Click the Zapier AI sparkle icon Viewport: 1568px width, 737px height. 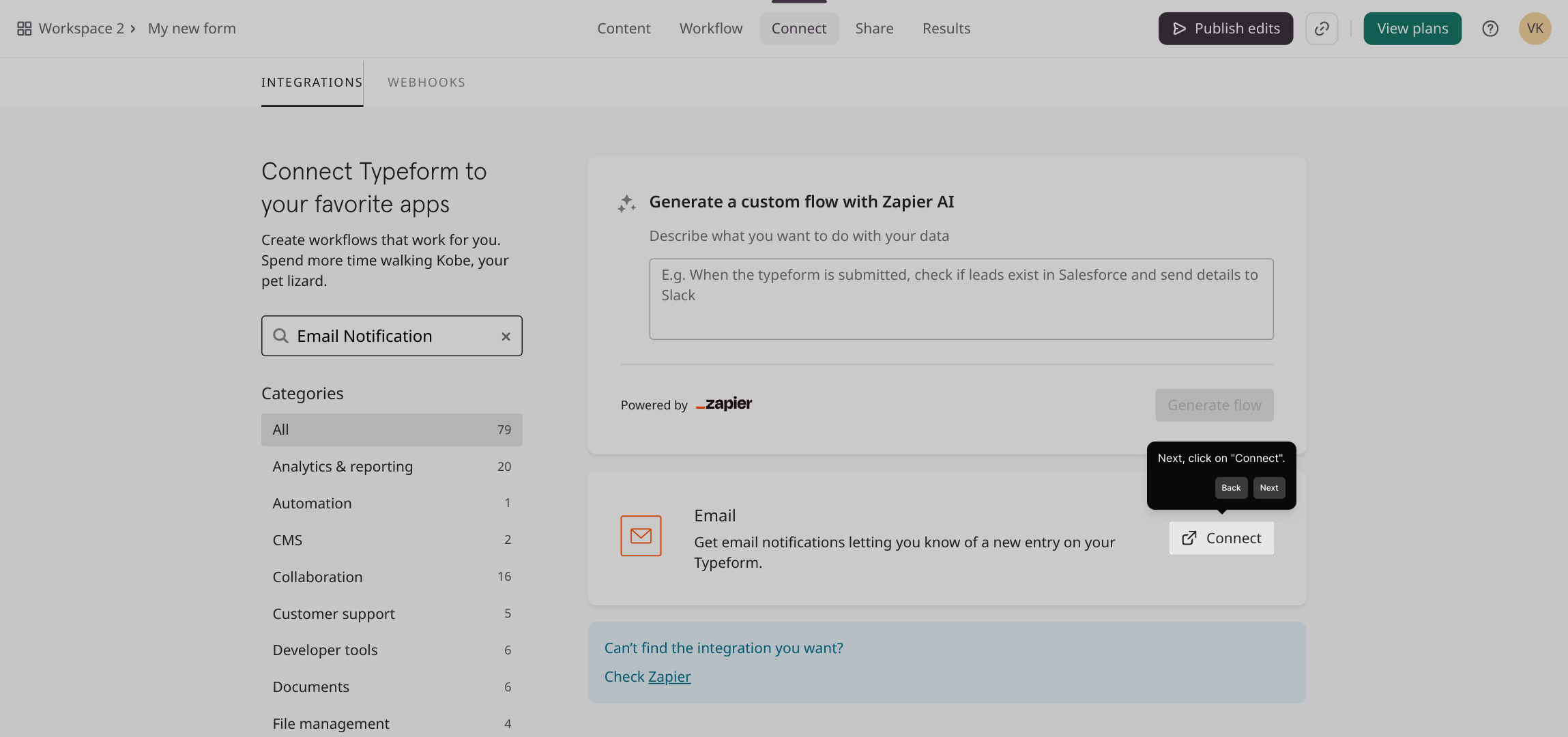pyautogui.click(x=626, y=203)
